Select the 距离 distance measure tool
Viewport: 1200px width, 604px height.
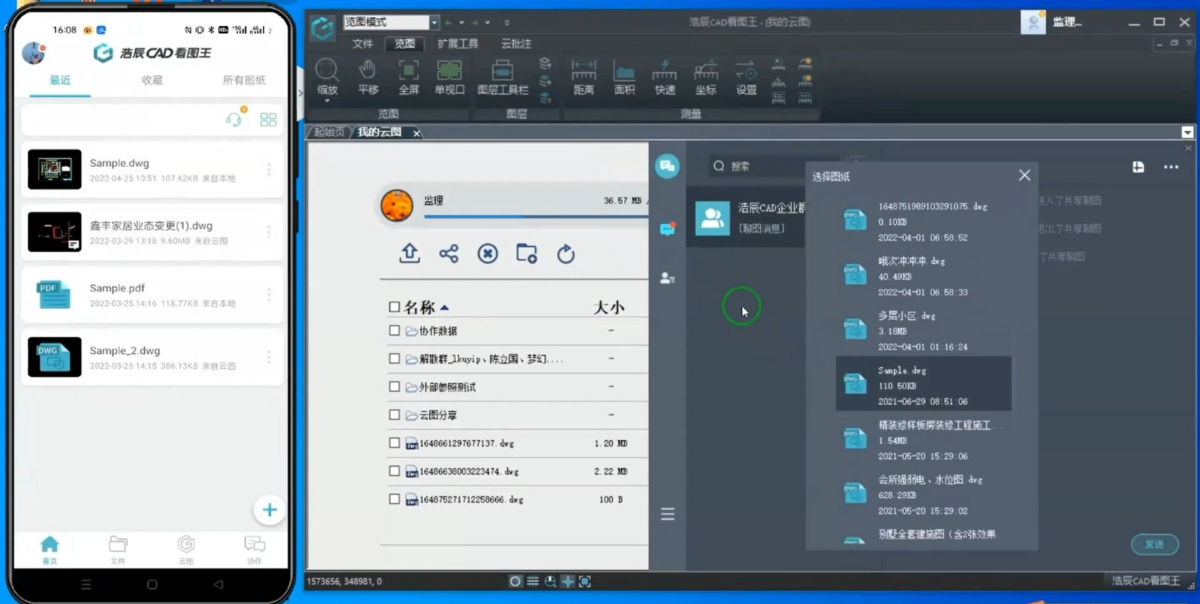(584, 77)
